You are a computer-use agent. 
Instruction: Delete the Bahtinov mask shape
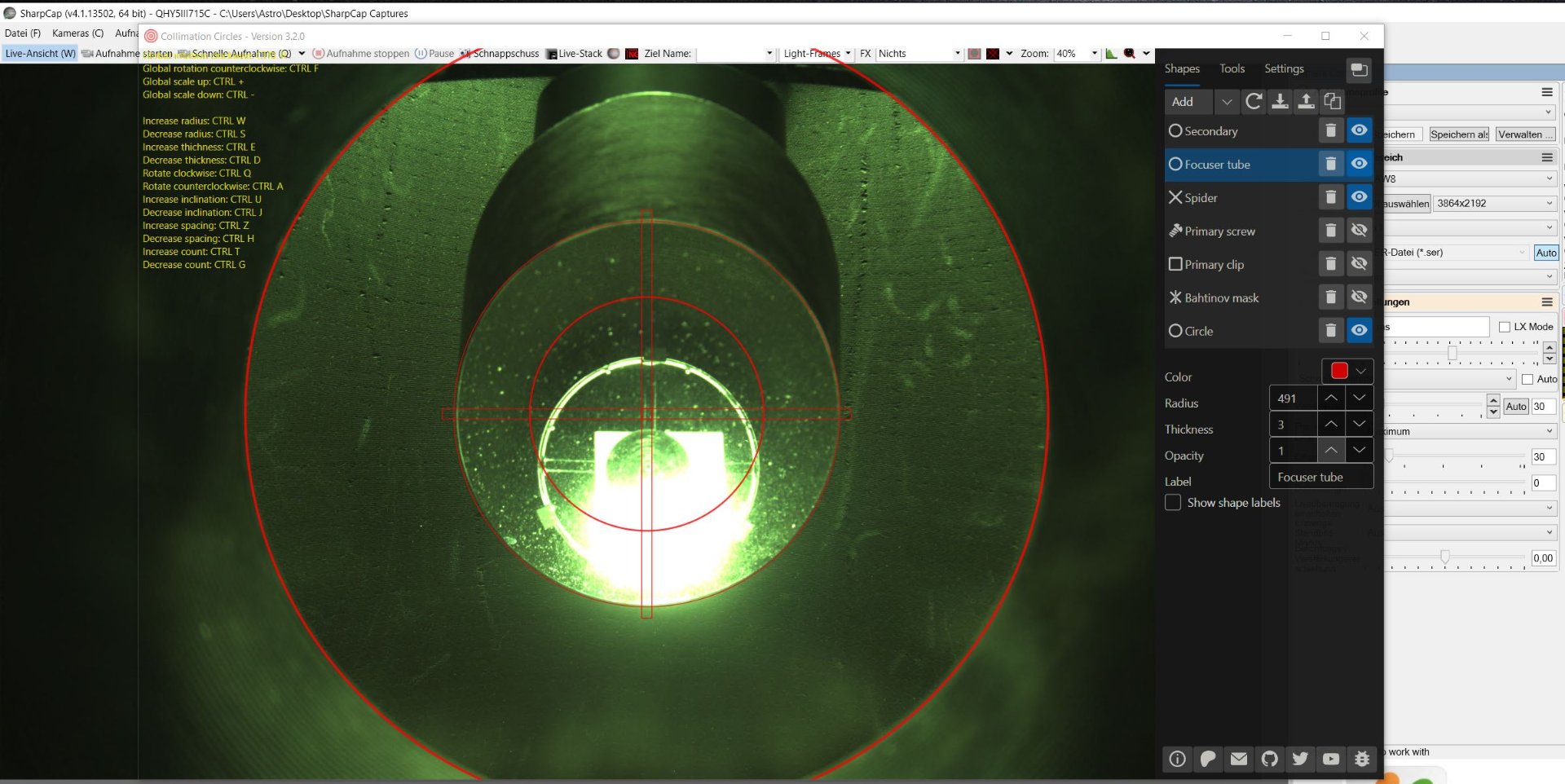[1330, 297]
